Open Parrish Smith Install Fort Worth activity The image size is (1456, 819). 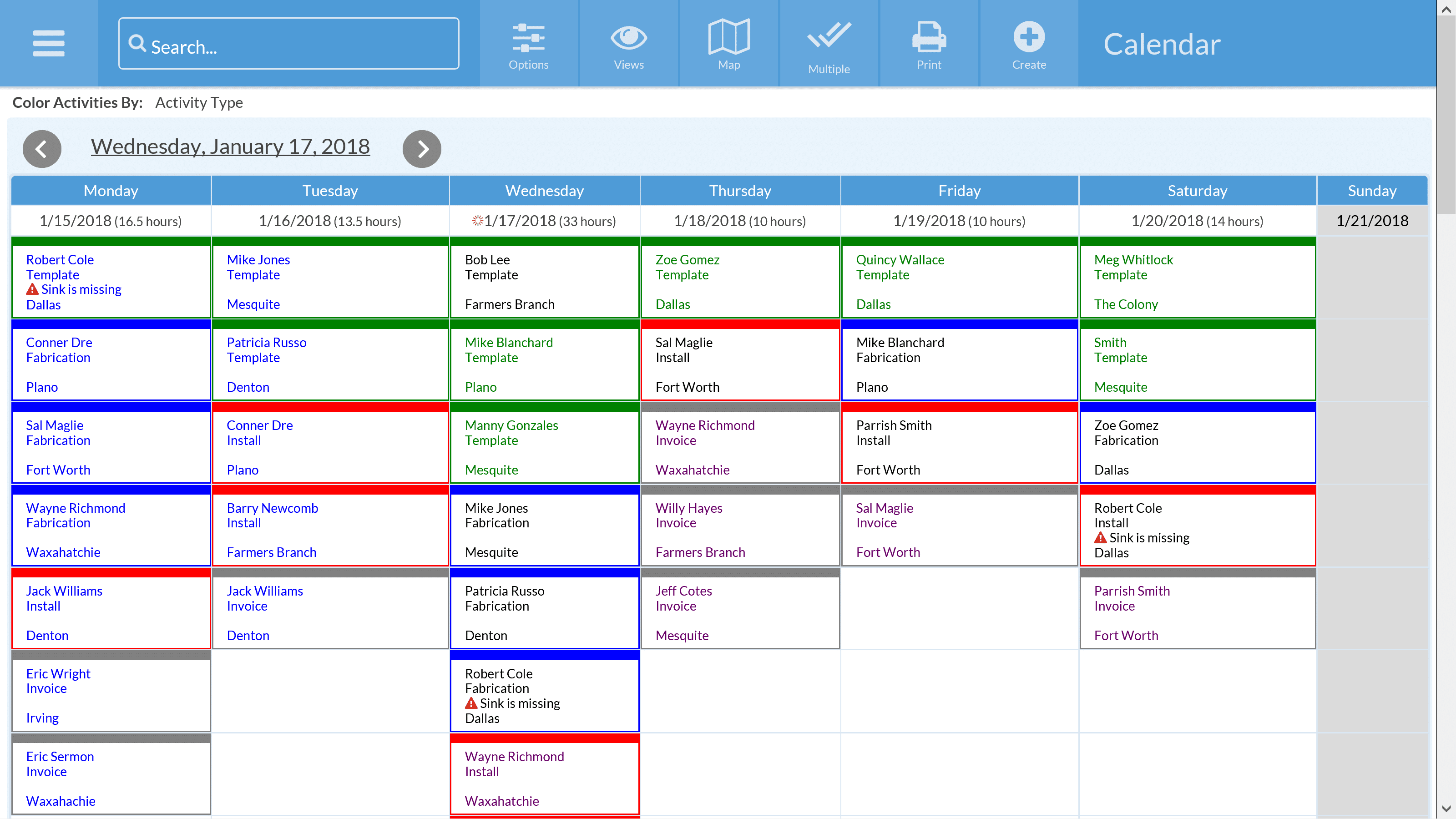[x=959, y=443]
